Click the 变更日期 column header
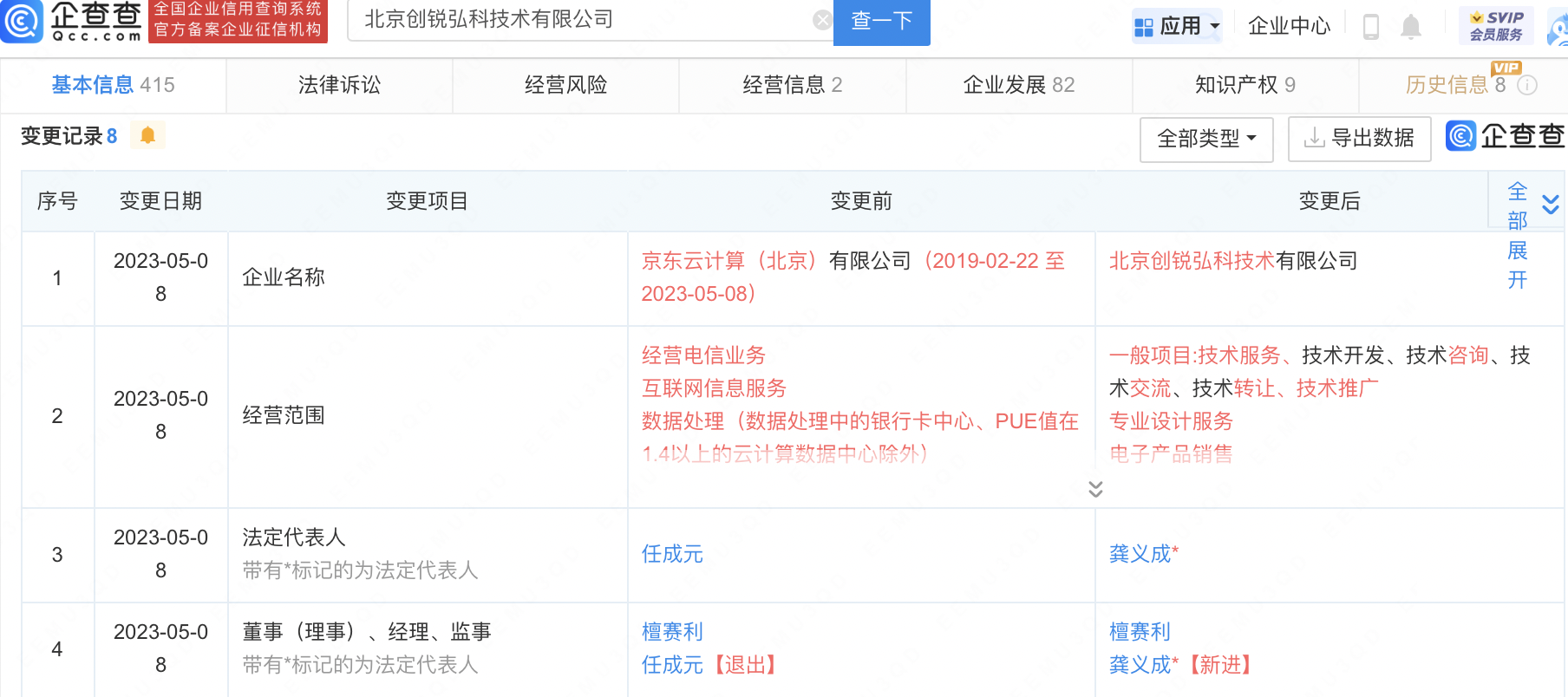Screen dimensions: 1568x697 (160, 201)
